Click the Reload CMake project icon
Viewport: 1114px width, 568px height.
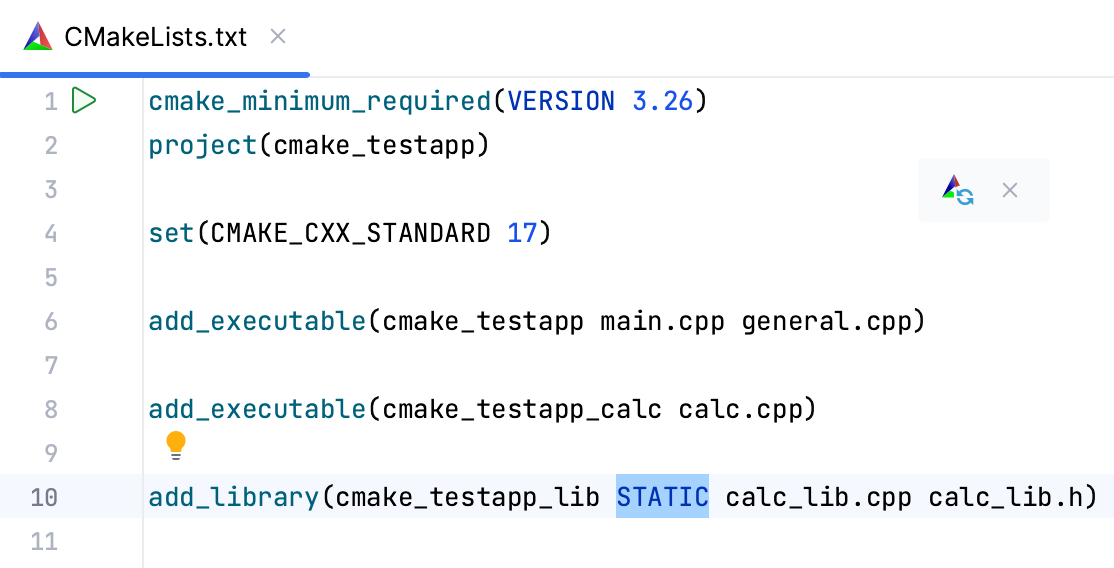957,190
